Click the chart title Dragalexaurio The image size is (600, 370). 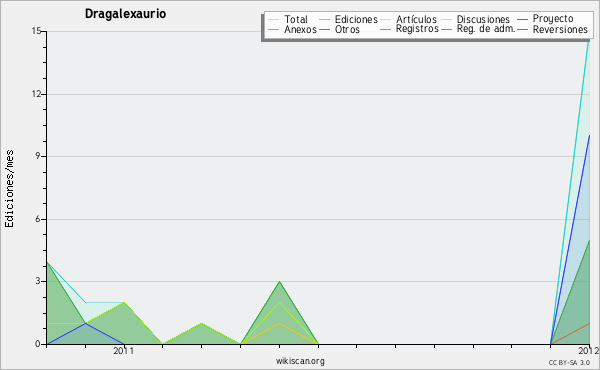(125, 14)
